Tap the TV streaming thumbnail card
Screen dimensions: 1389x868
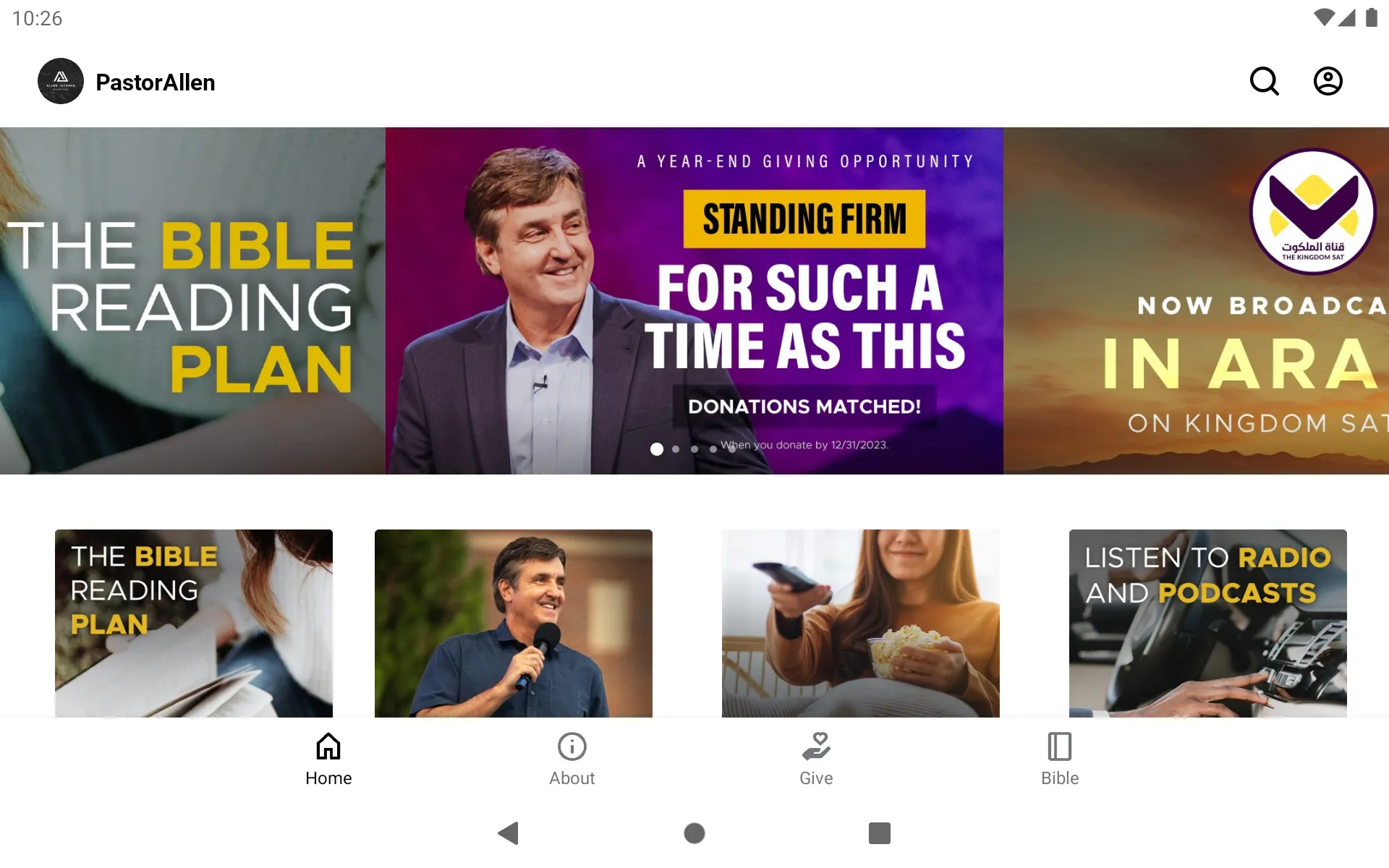860,623
